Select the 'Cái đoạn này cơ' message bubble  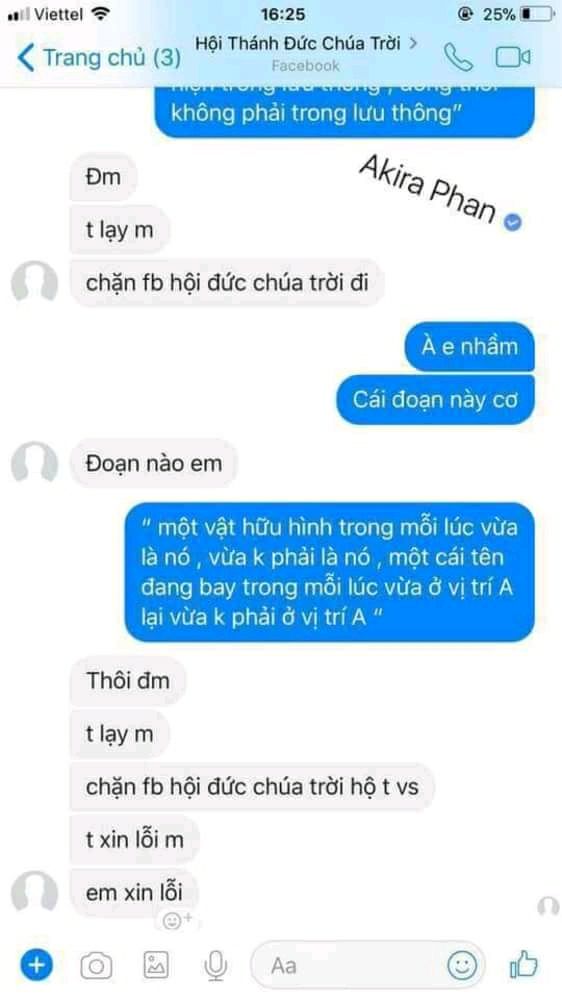pos(435,400)
